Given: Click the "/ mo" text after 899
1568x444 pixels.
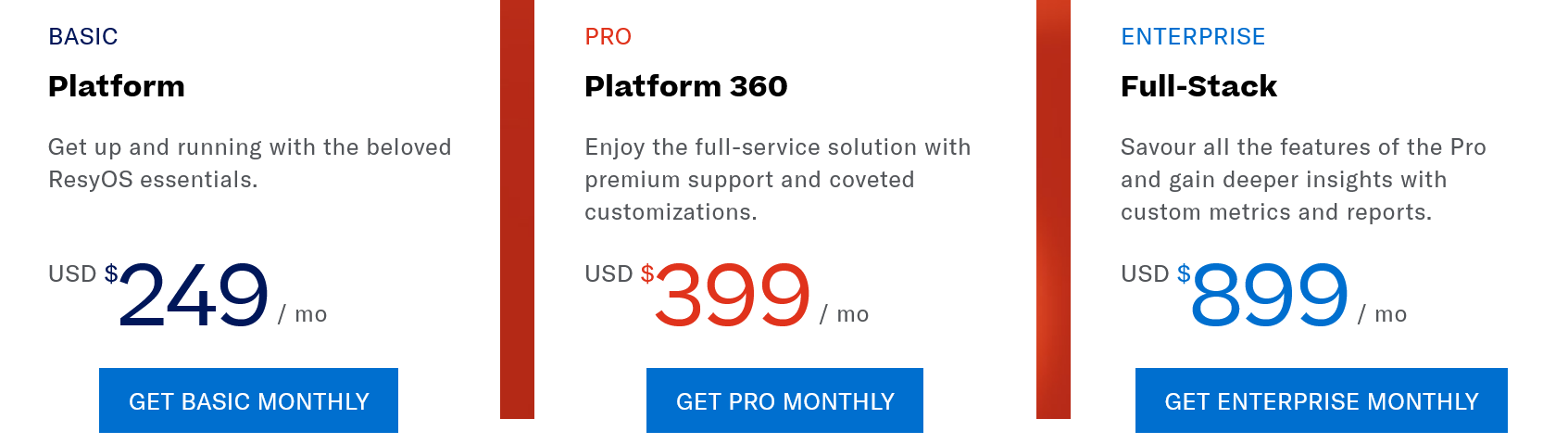Looking at the screenshot, I should [1382, 314].
